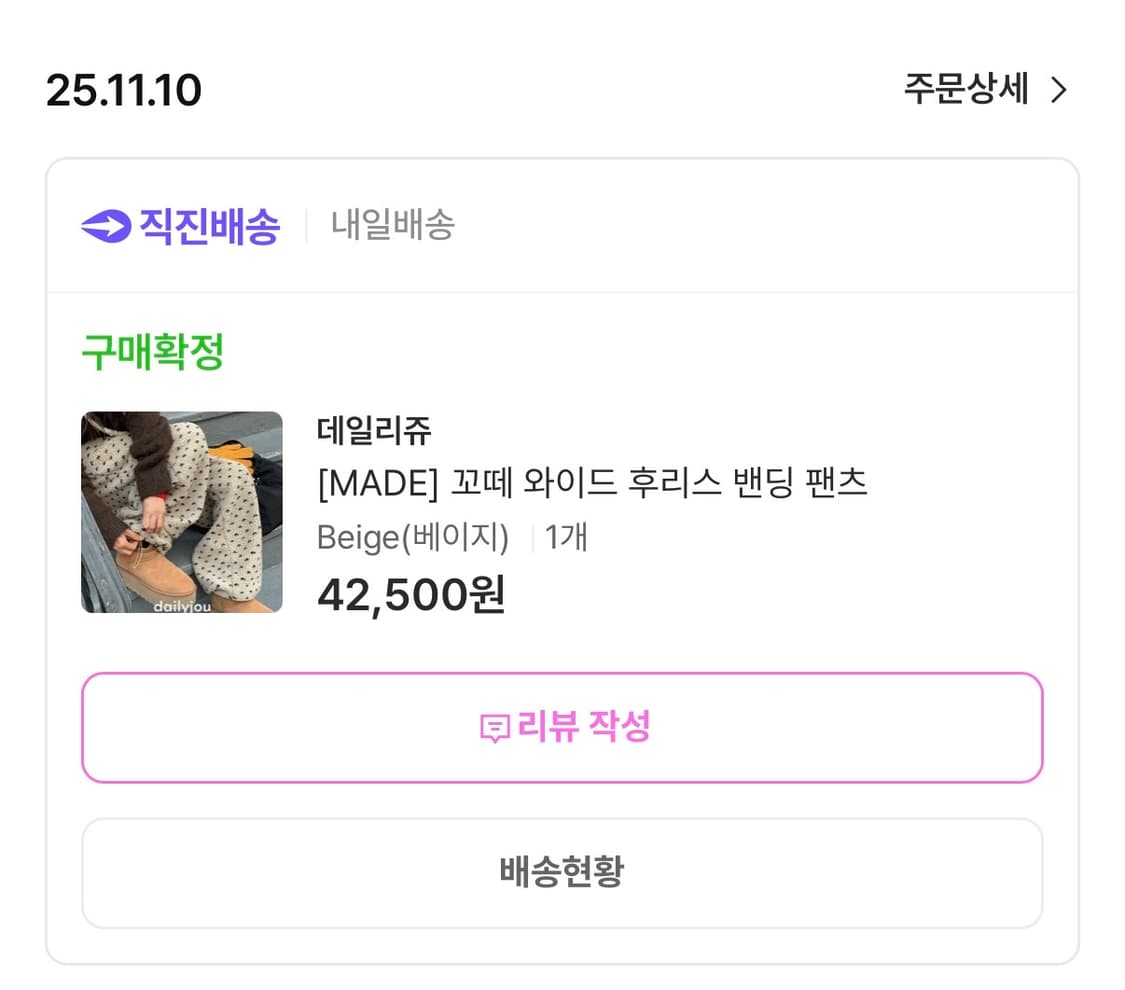Expand the order details via the arrow
Screen dimensions: 1125x990
click(x=1060, y=90)
